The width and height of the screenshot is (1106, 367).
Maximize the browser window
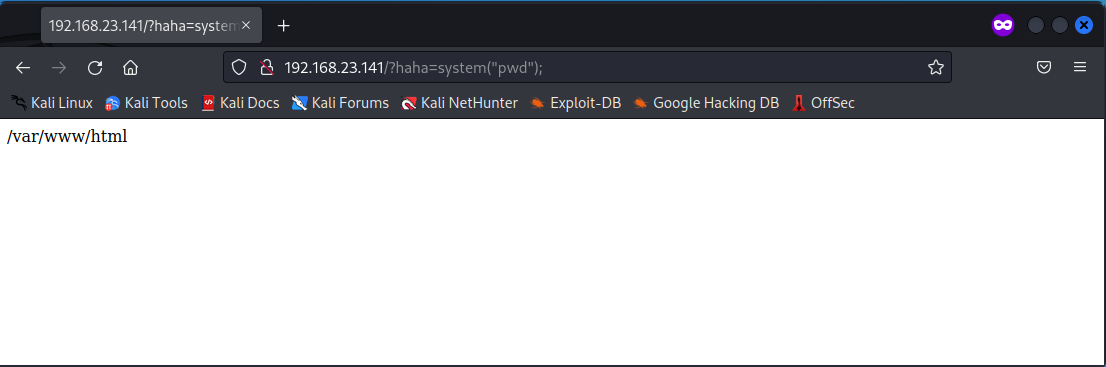point(1059,25)
